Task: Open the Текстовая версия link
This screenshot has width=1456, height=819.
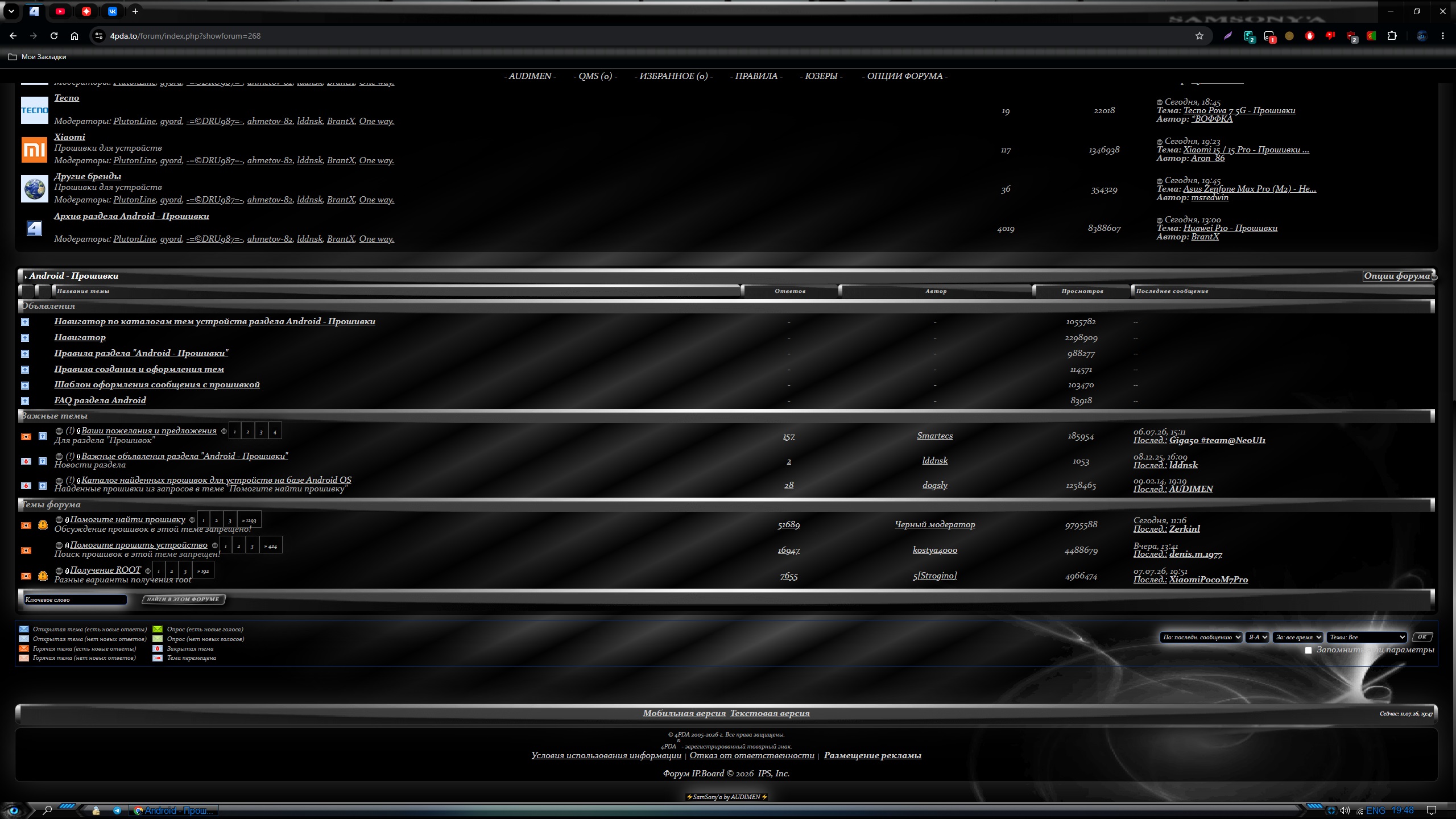Action: pyautogui.click(x=770, y=713)
